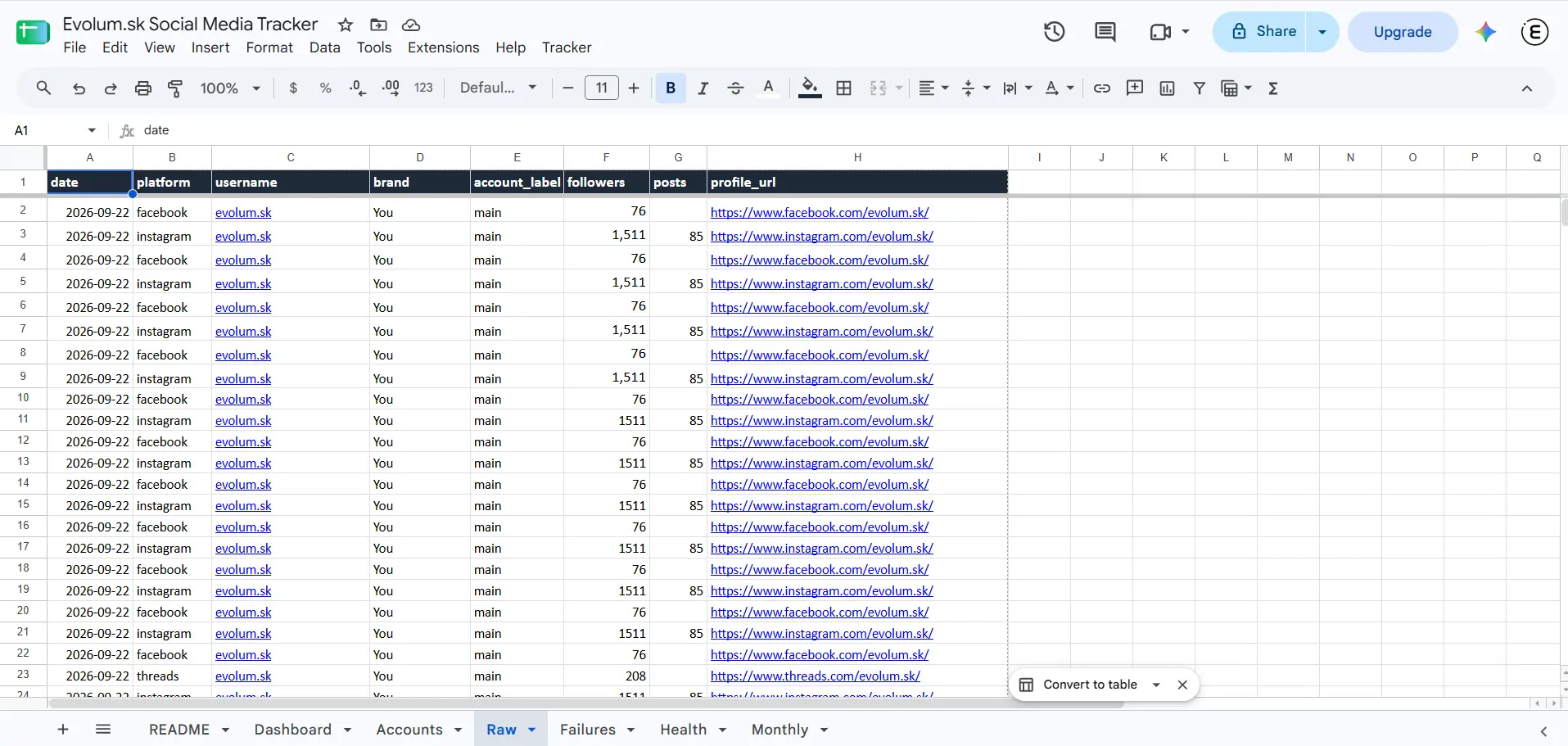Open the borders tool

pos(843,88)
